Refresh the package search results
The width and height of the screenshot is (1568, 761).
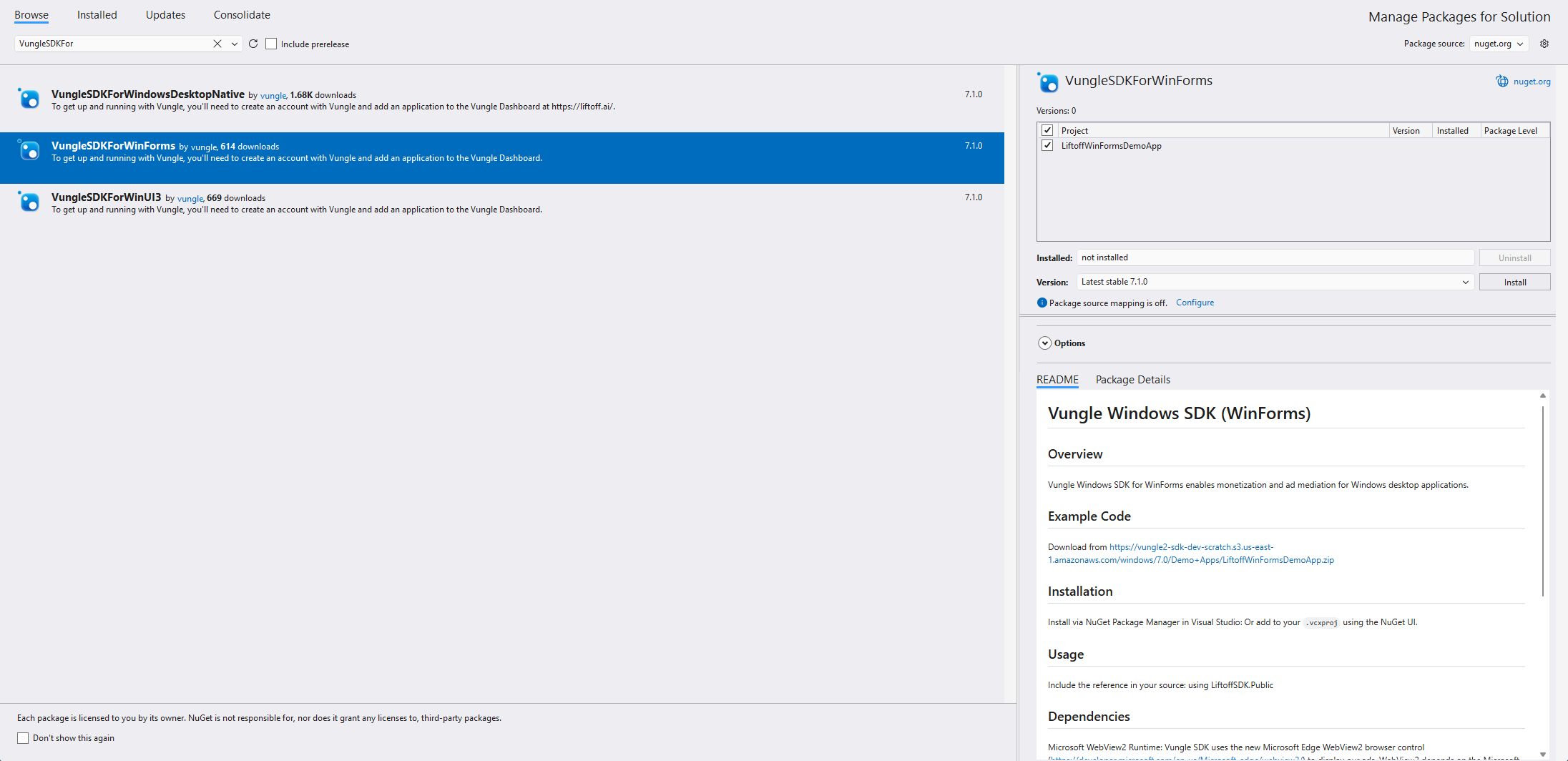[253, 44]
